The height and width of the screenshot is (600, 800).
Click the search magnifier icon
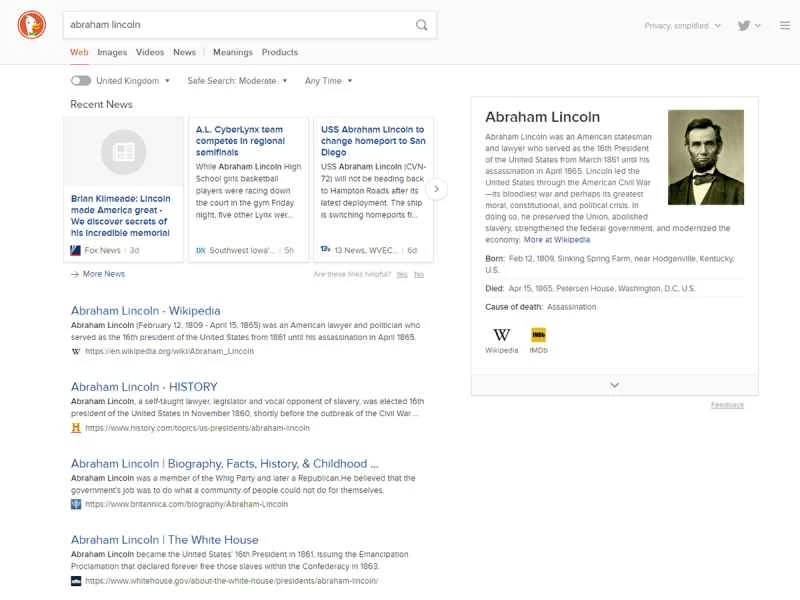tap(423, 25)
